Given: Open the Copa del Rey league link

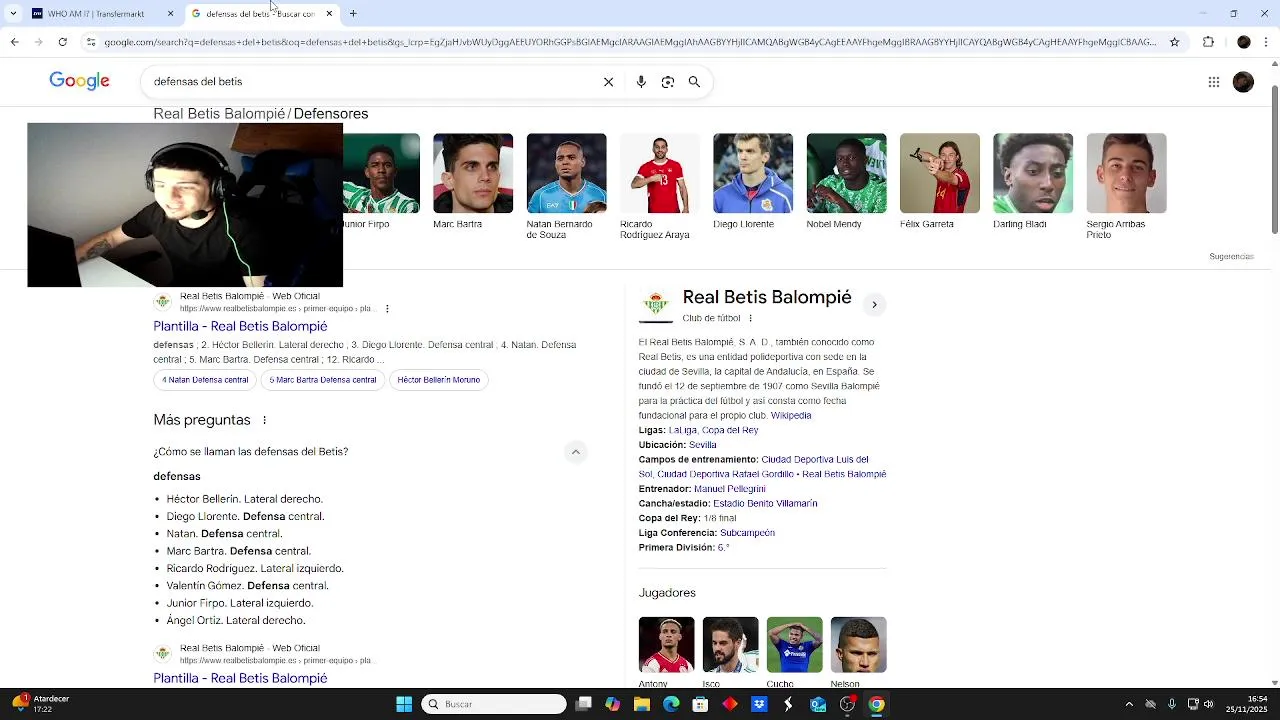Looking at the screenshot, I should tap(730, 430).
